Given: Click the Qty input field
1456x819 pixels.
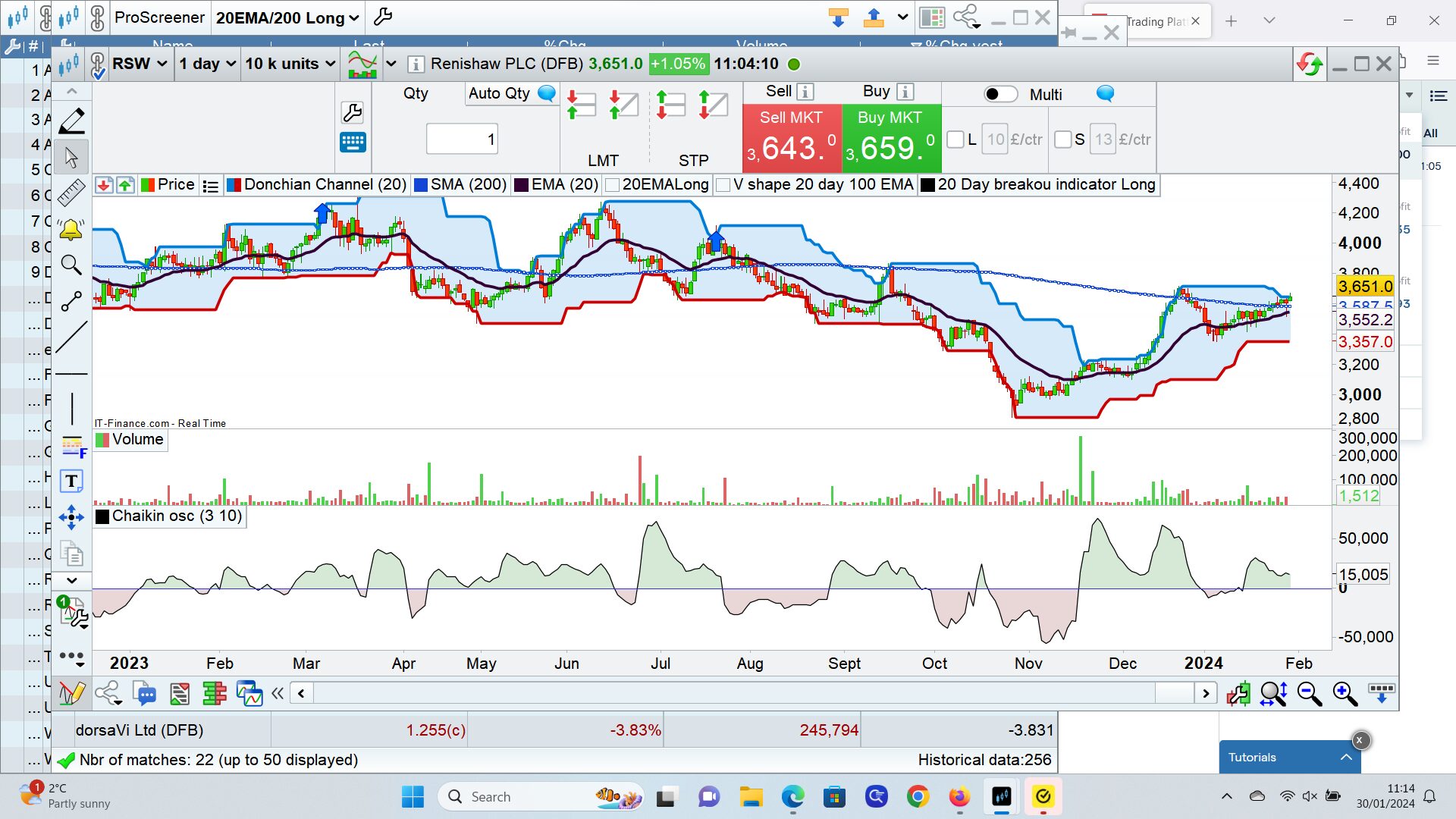Looking at the screenshot, I should click(x=462, y=140).
